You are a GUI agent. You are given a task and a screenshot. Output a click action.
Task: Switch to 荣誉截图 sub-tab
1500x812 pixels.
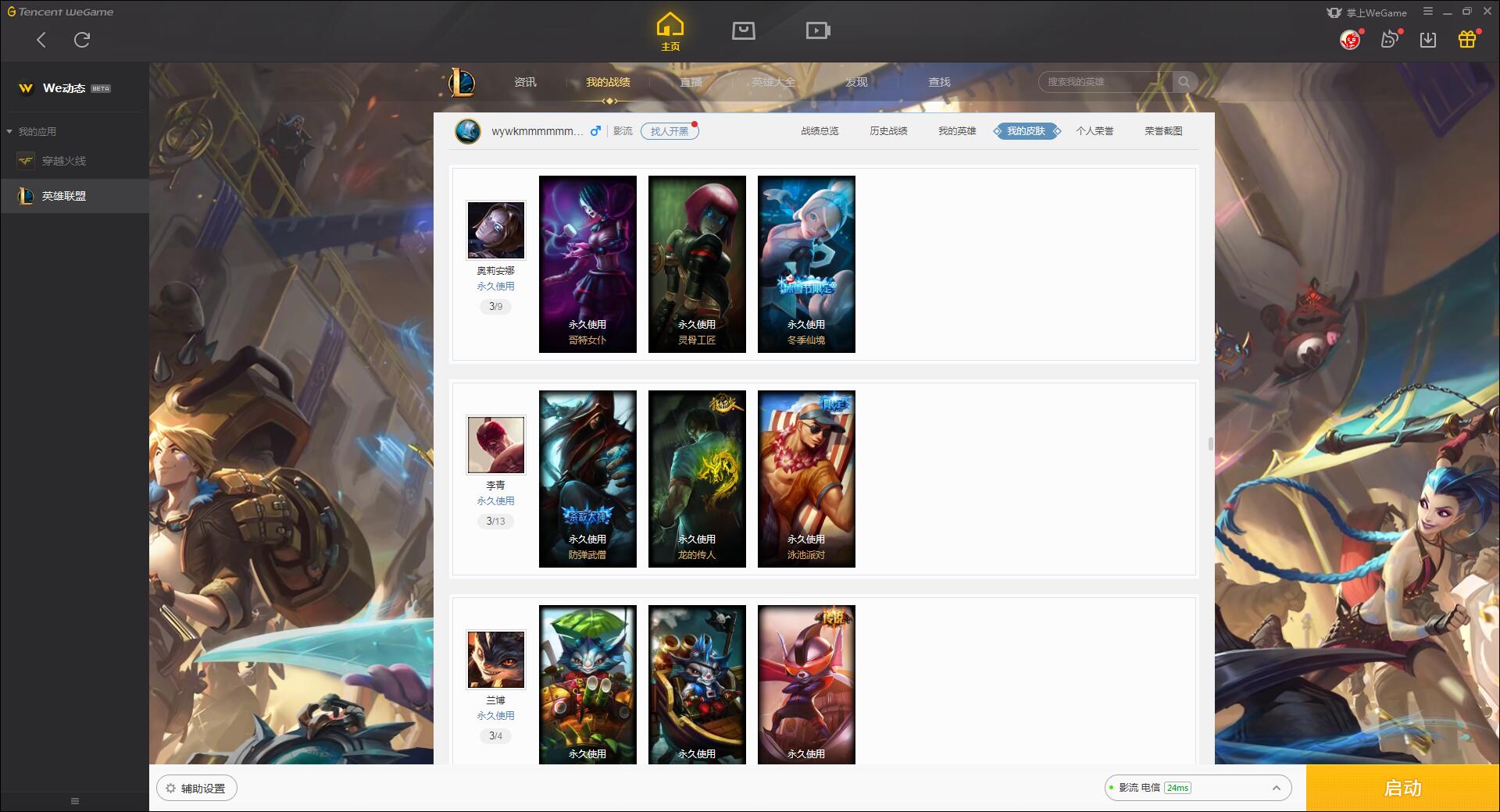pyautogui.click(x=1163, y=131)
